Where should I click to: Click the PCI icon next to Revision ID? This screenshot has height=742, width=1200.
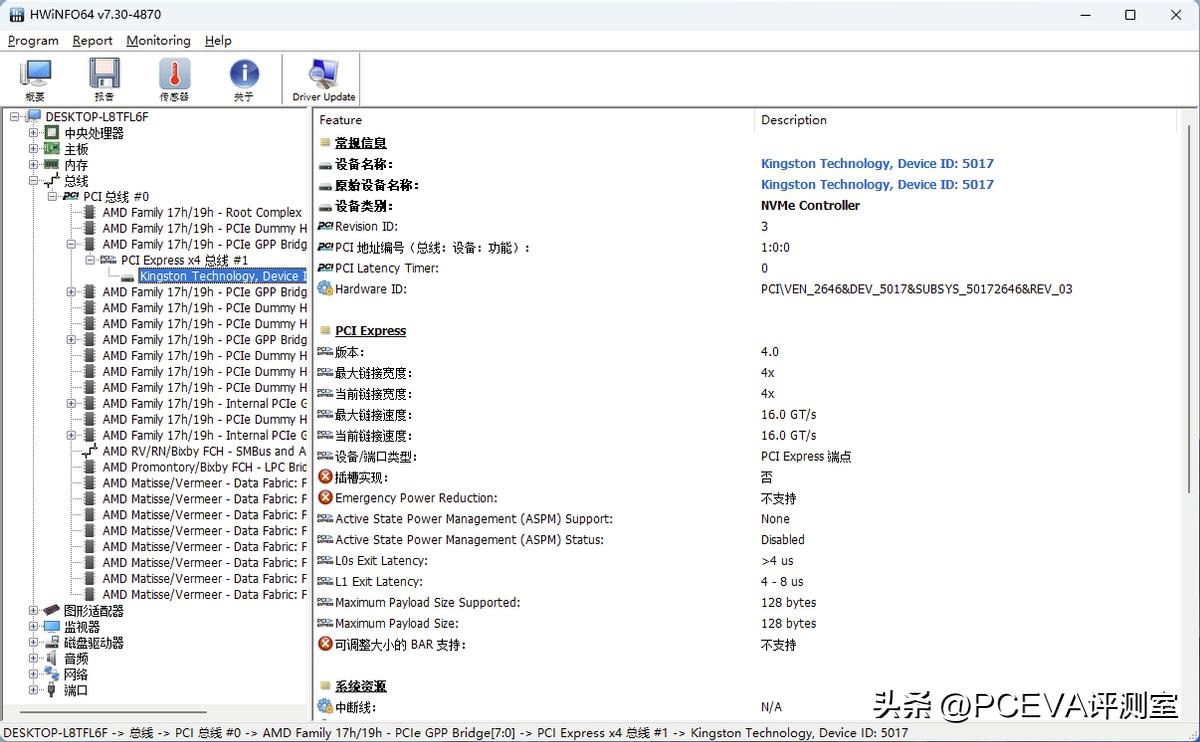[x=325, y=226]
